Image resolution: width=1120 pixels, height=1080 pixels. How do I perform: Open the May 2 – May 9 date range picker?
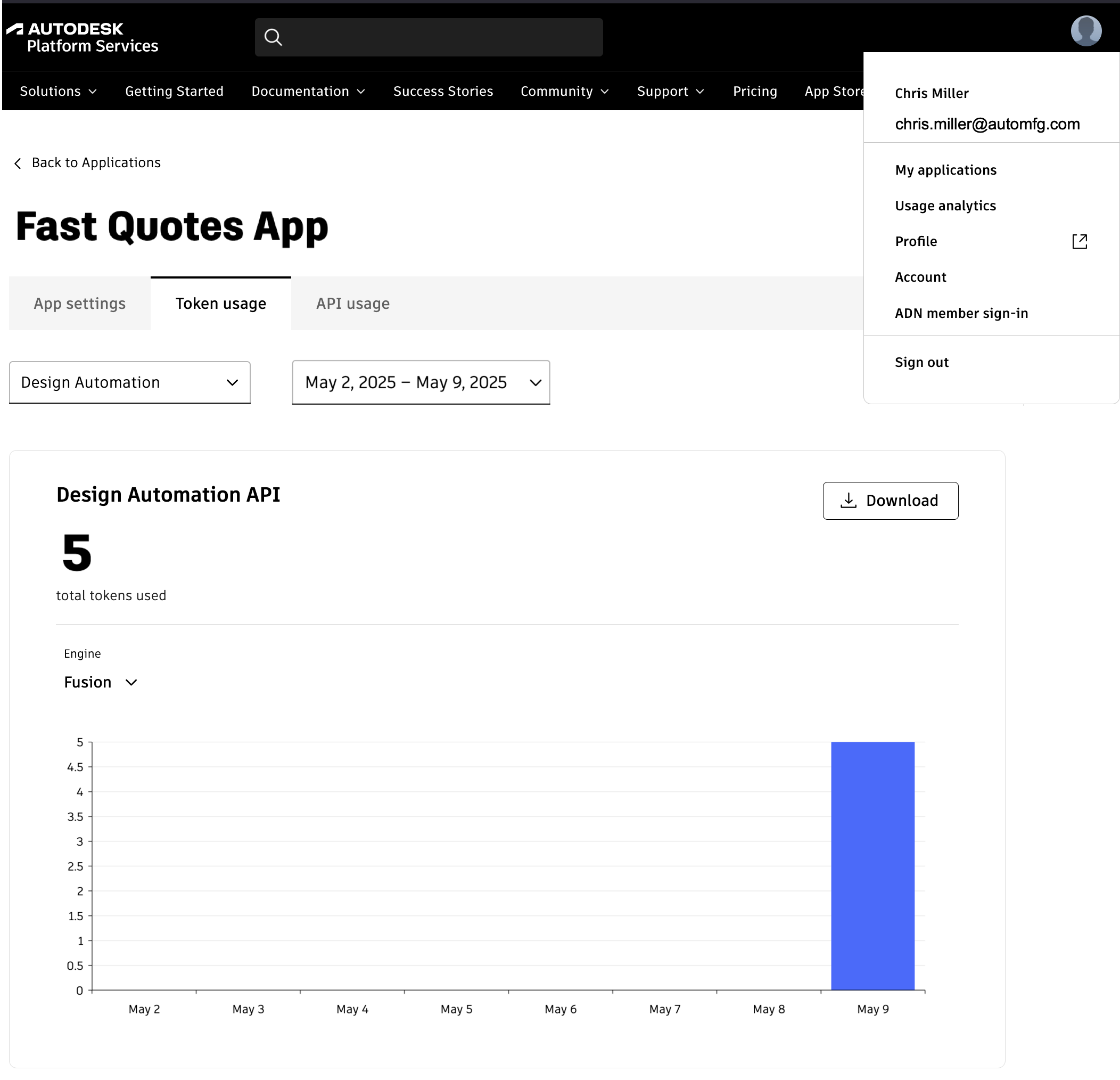coord(421,382)
